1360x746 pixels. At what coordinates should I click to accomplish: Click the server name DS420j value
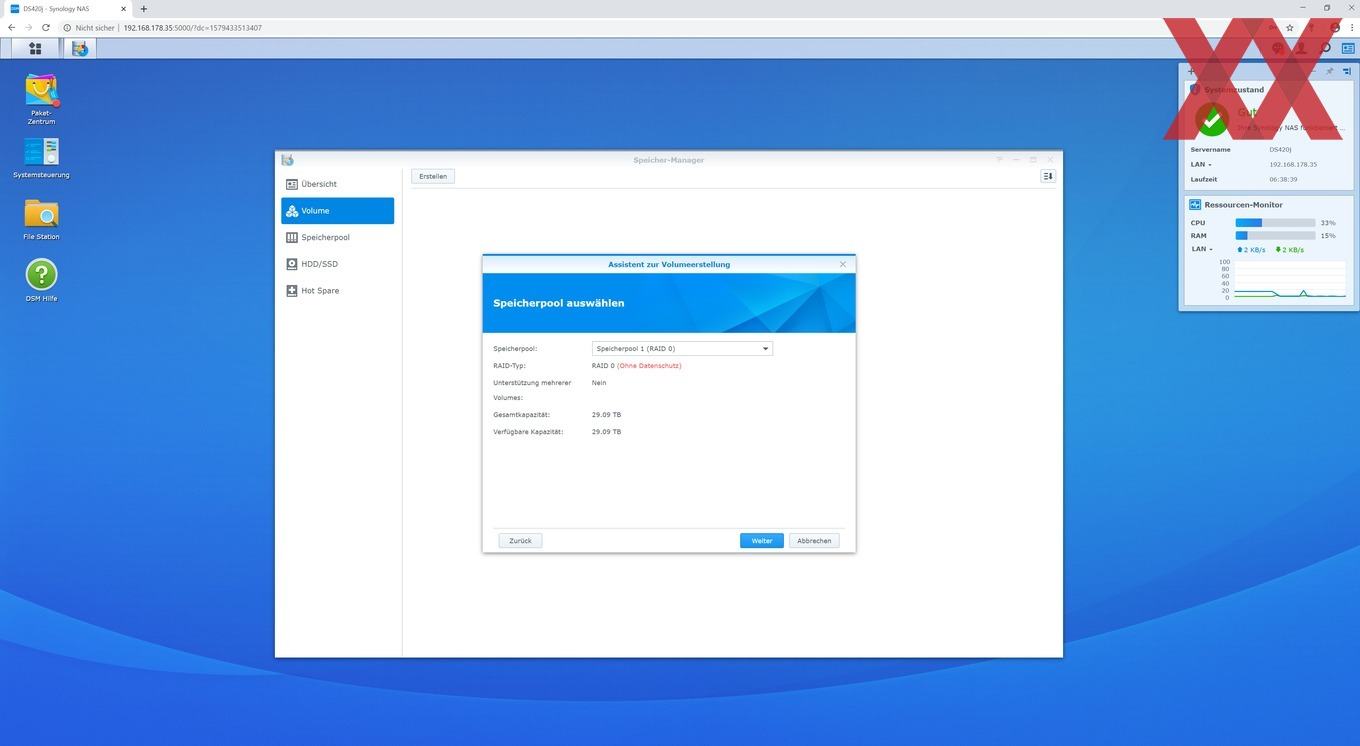pos(1280,150)
